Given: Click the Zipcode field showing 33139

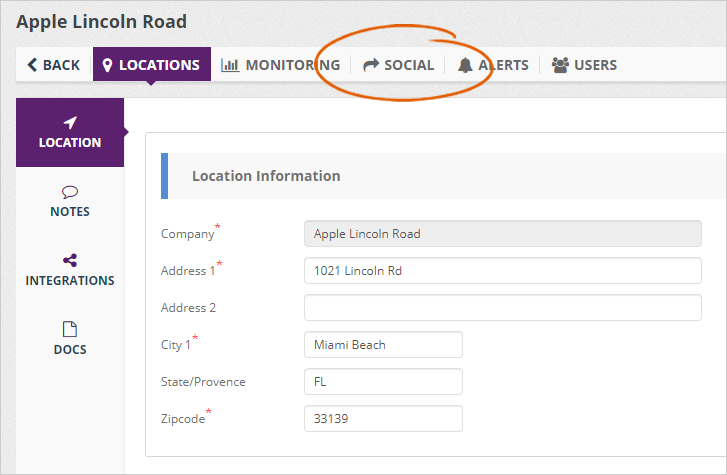Looking at the screenshot, I should point(383,419).
